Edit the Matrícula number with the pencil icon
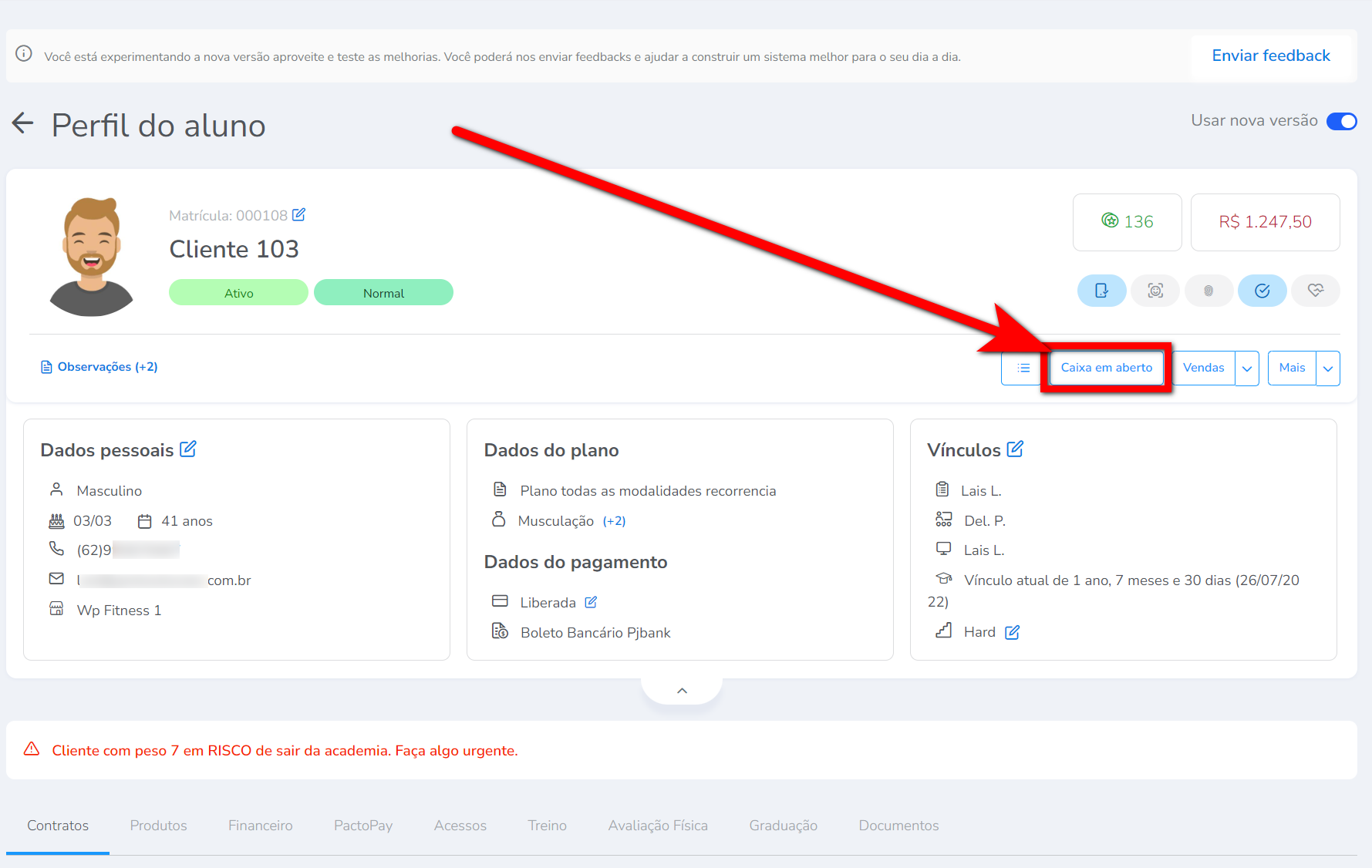 pyautogui.click(x=299, y=215)
